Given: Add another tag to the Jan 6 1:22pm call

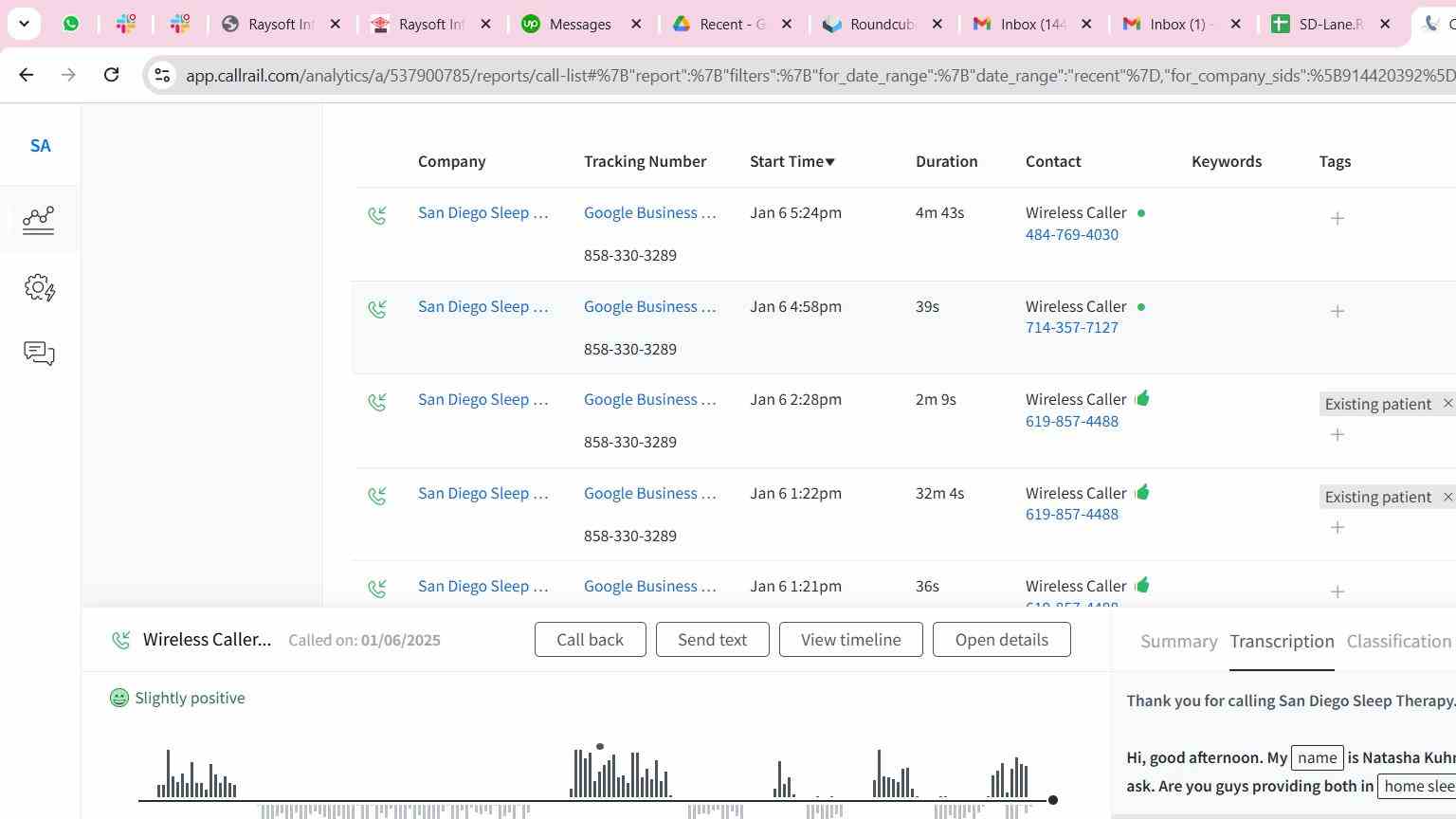Looking at the screenshot, I should click(1338, 528).
